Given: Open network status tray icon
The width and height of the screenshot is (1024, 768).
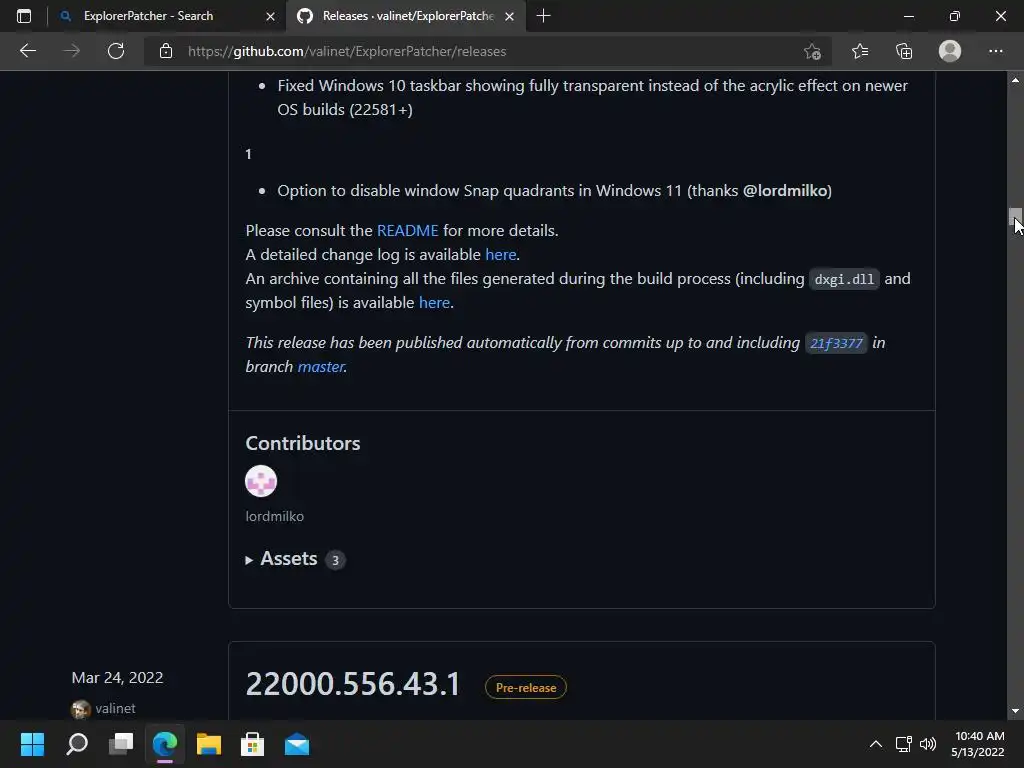Looking at the screenshot, I should (904, 744).
